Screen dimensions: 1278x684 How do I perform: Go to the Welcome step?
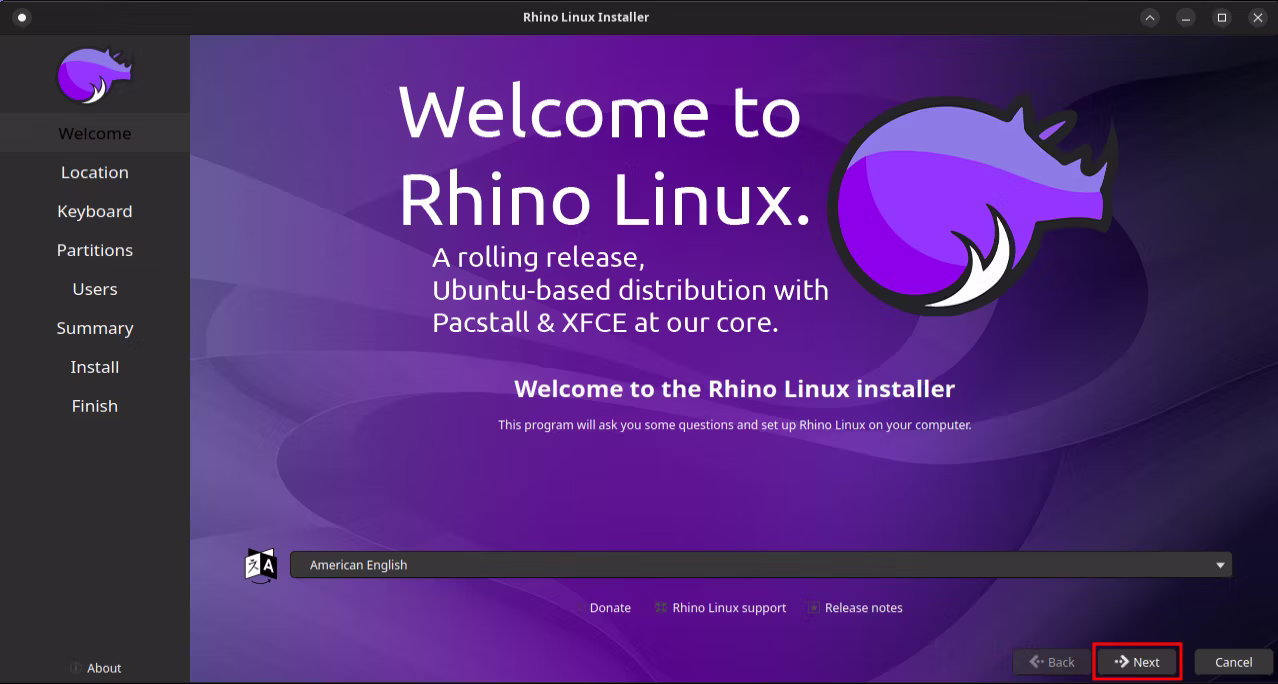click(x=94, y=133)
